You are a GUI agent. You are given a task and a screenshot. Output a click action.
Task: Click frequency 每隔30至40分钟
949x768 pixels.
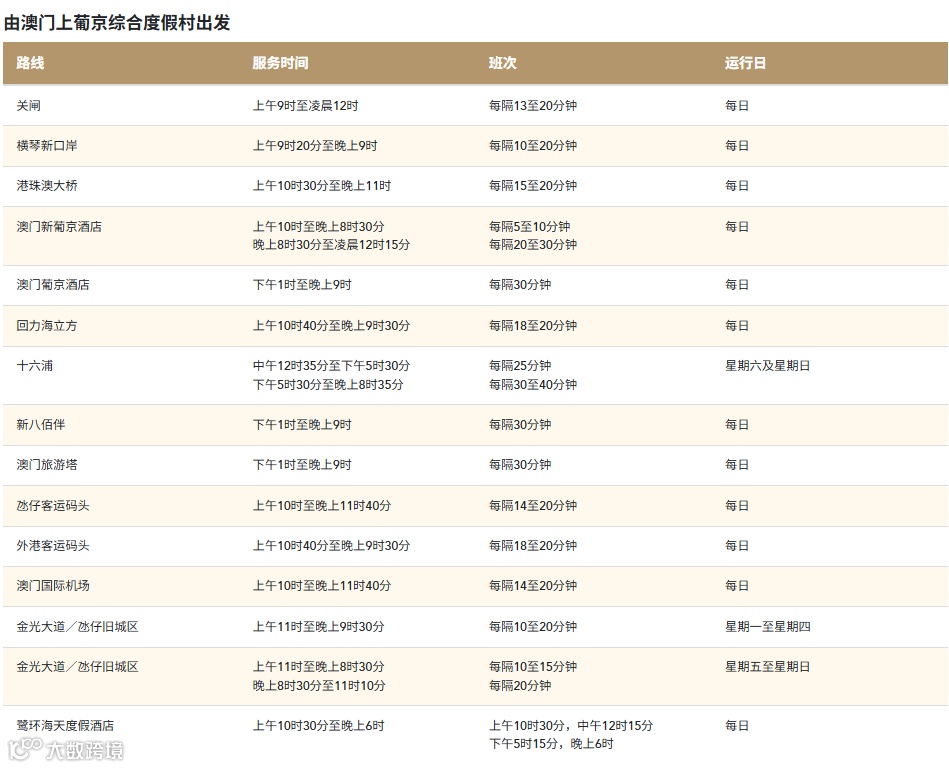click(x=533, y=384)
